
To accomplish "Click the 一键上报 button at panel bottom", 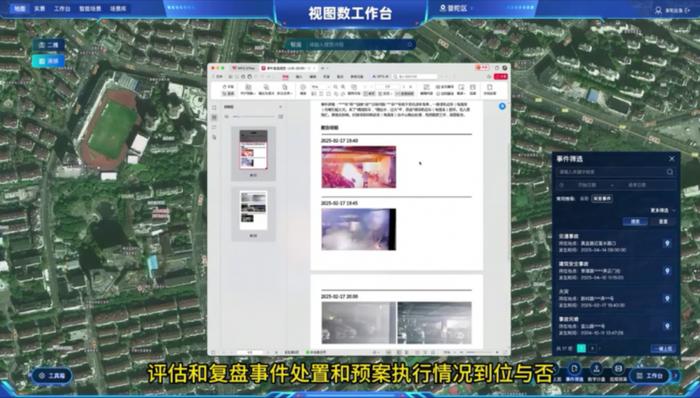I will tap(663, 348).
